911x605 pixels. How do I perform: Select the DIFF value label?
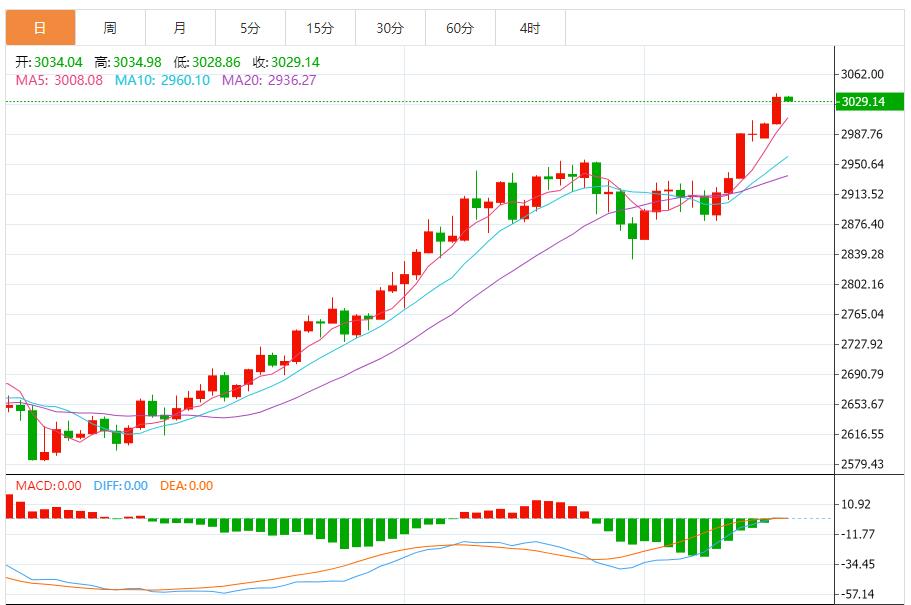click(x=120, y=486)
